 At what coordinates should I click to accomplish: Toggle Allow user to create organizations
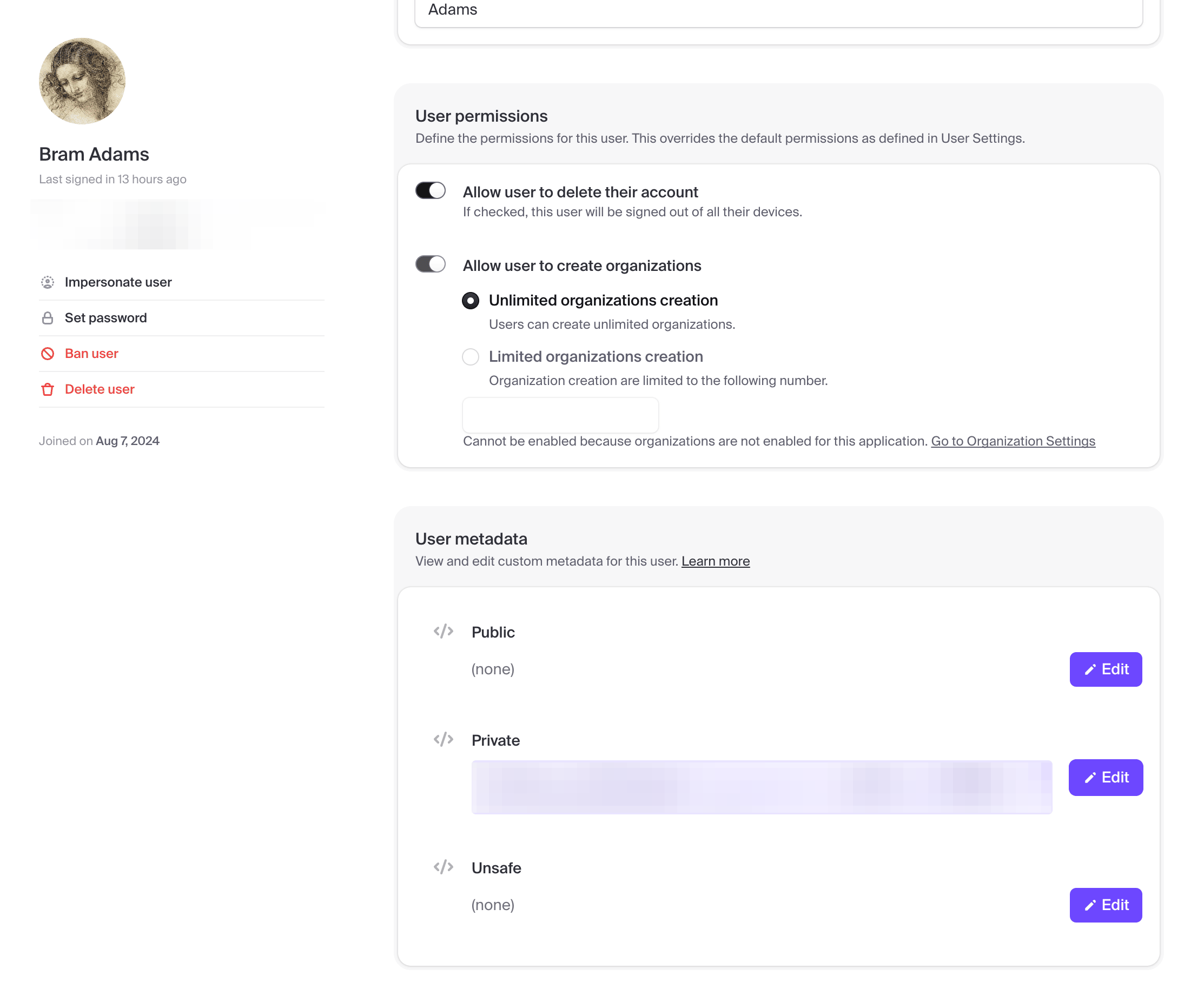[431, 264]
